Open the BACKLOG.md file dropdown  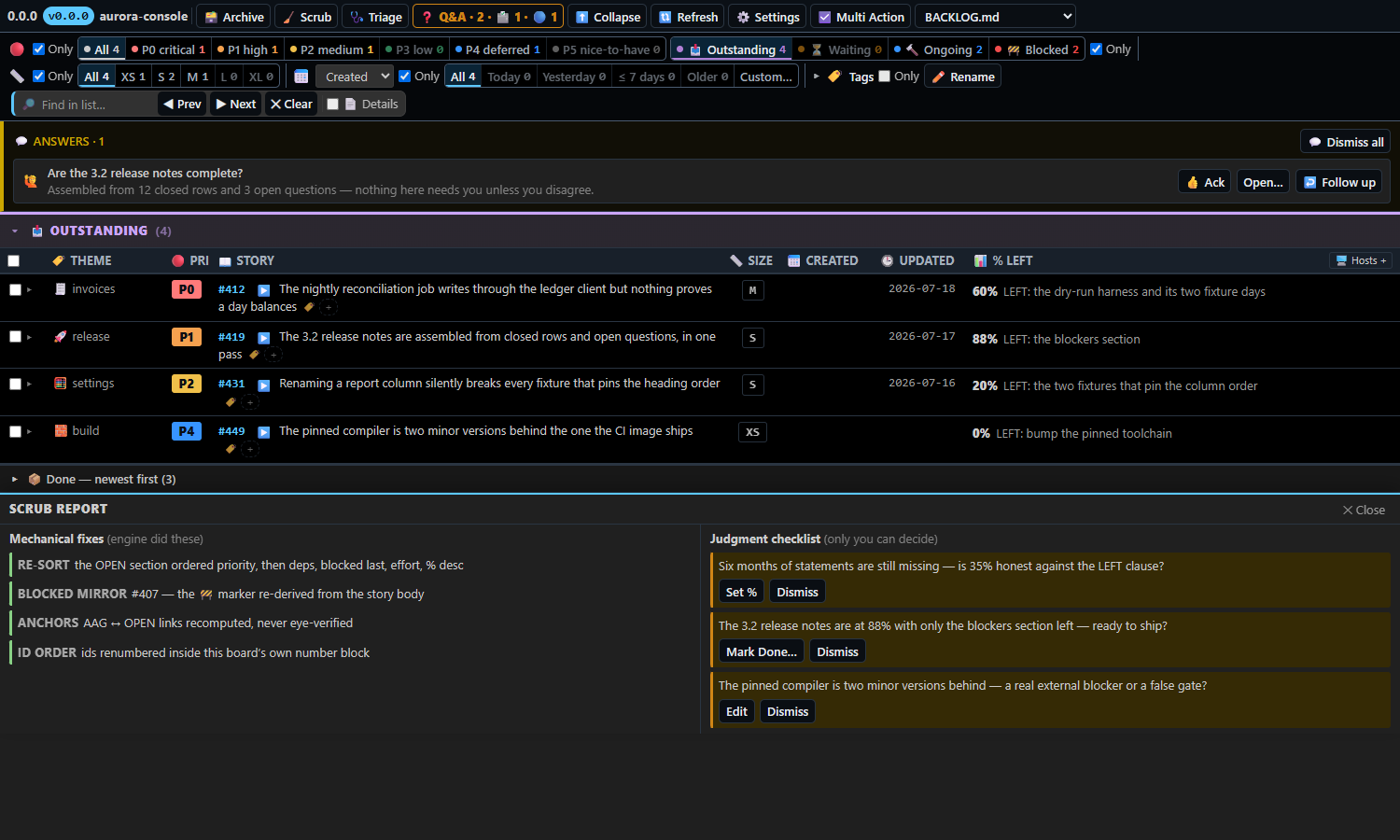(995, 17)
